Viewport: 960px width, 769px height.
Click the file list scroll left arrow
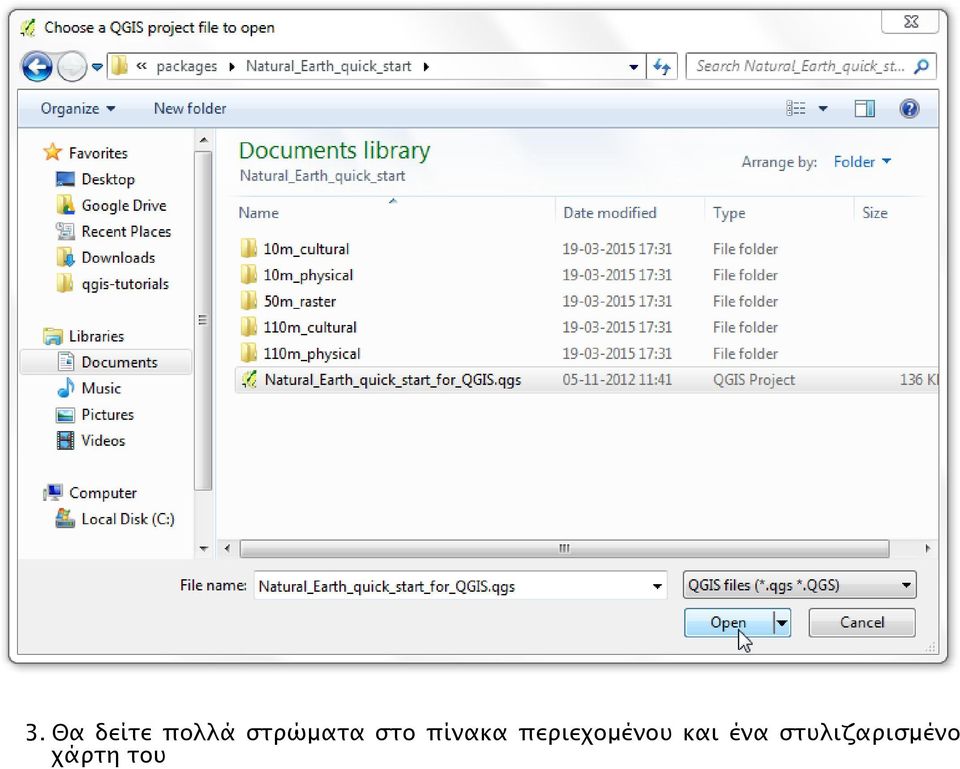coord(227,548)
